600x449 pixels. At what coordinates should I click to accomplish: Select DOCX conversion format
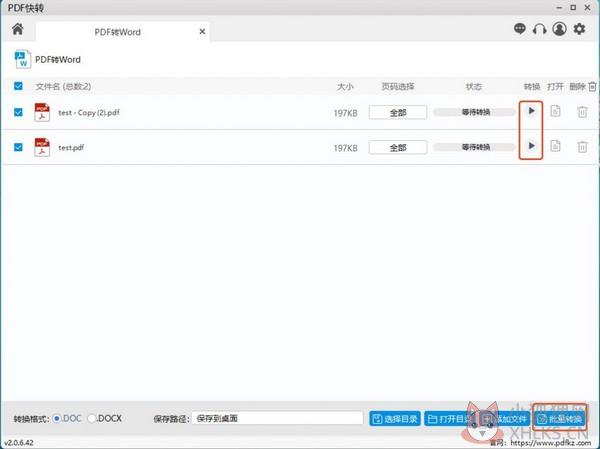coord(92,418)
